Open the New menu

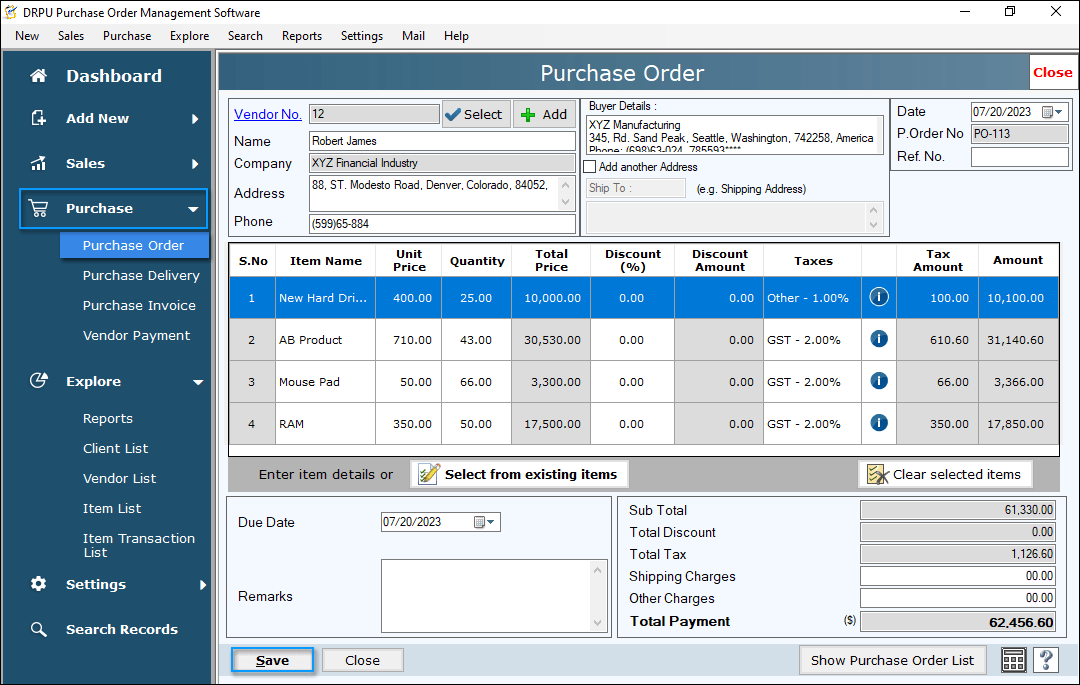pyautogui.click(x=27, y=36)
